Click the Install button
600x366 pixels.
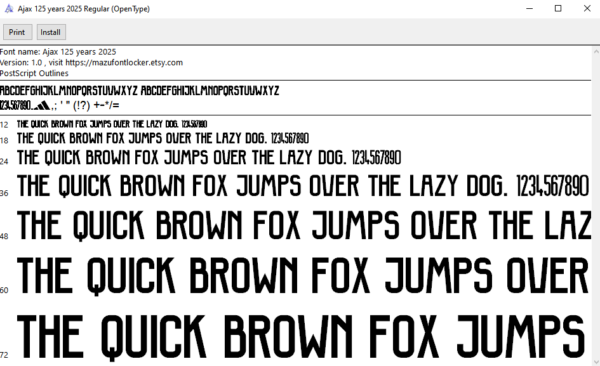[51, 32]
